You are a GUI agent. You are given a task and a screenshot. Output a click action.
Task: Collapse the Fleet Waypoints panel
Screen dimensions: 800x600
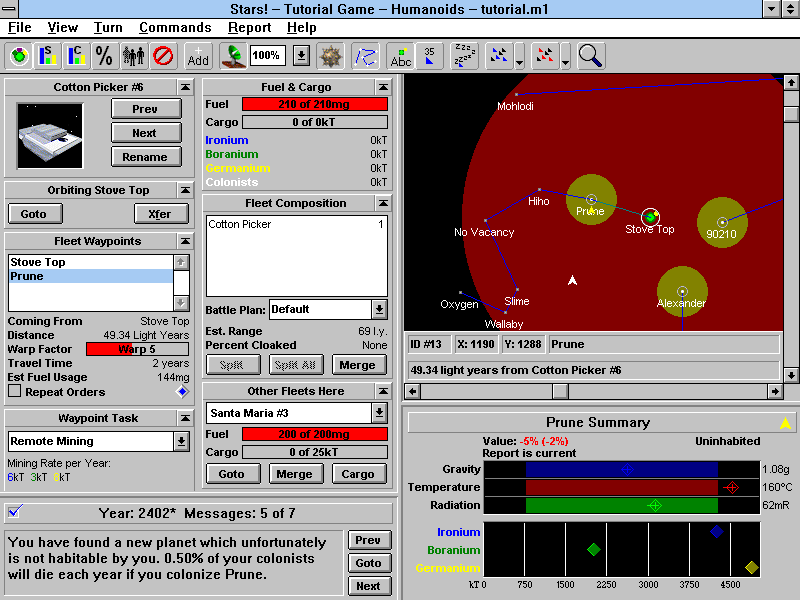(186, 241)
